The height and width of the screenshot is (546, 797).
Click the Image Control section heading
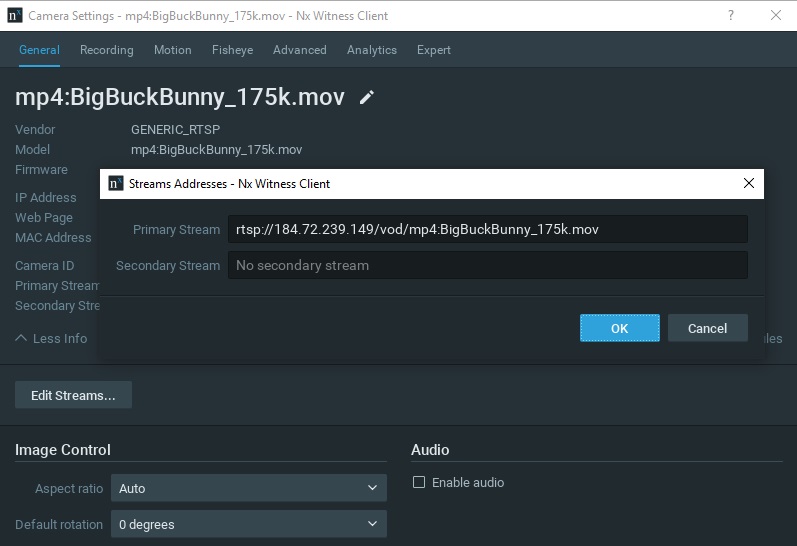(63, 450)
